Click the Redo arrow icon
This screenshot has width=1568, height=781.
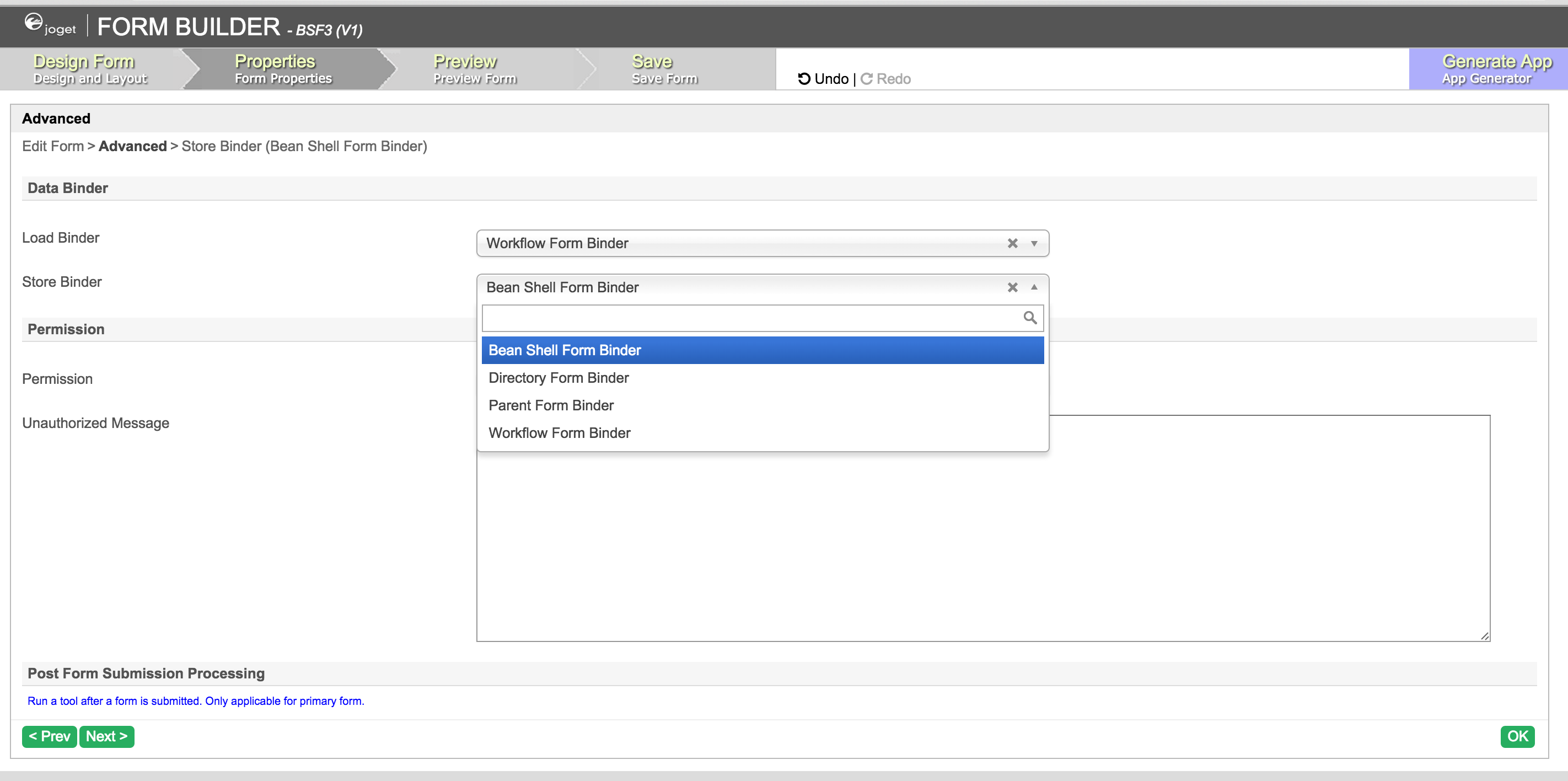tap(866, 78)
